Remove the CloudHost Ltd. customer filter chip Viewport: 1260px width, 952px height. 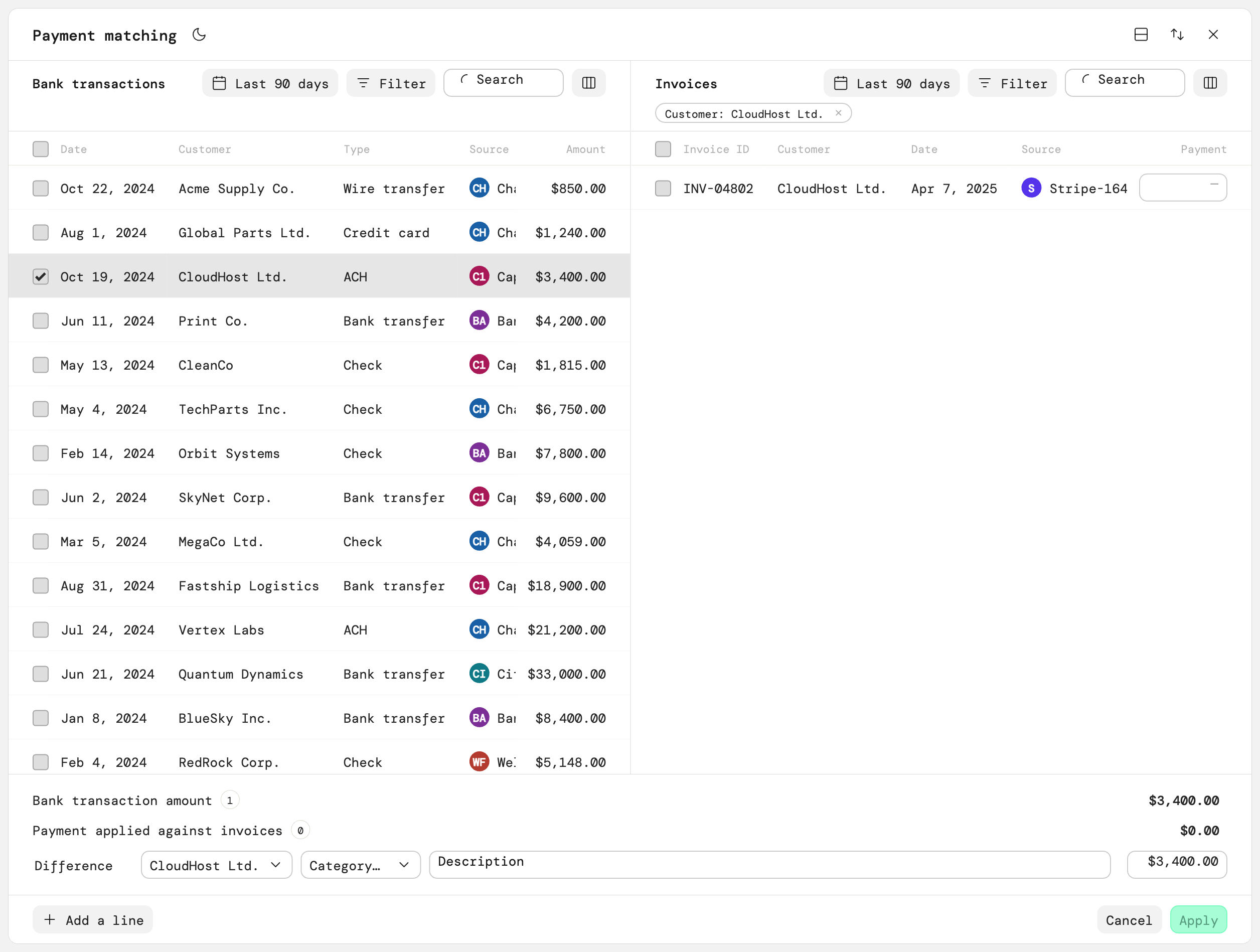point(839,113)
